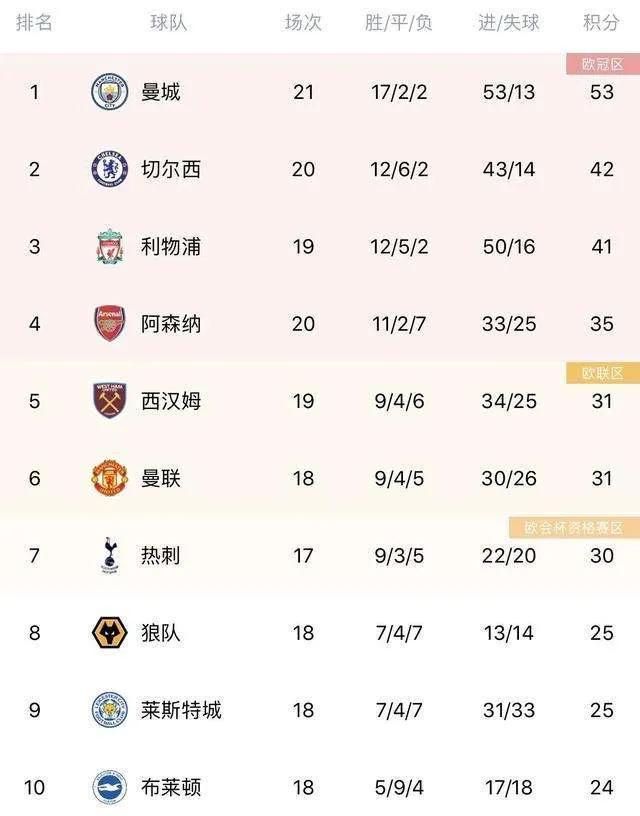Click the Chelsea club crest

(x=109, y=169)
